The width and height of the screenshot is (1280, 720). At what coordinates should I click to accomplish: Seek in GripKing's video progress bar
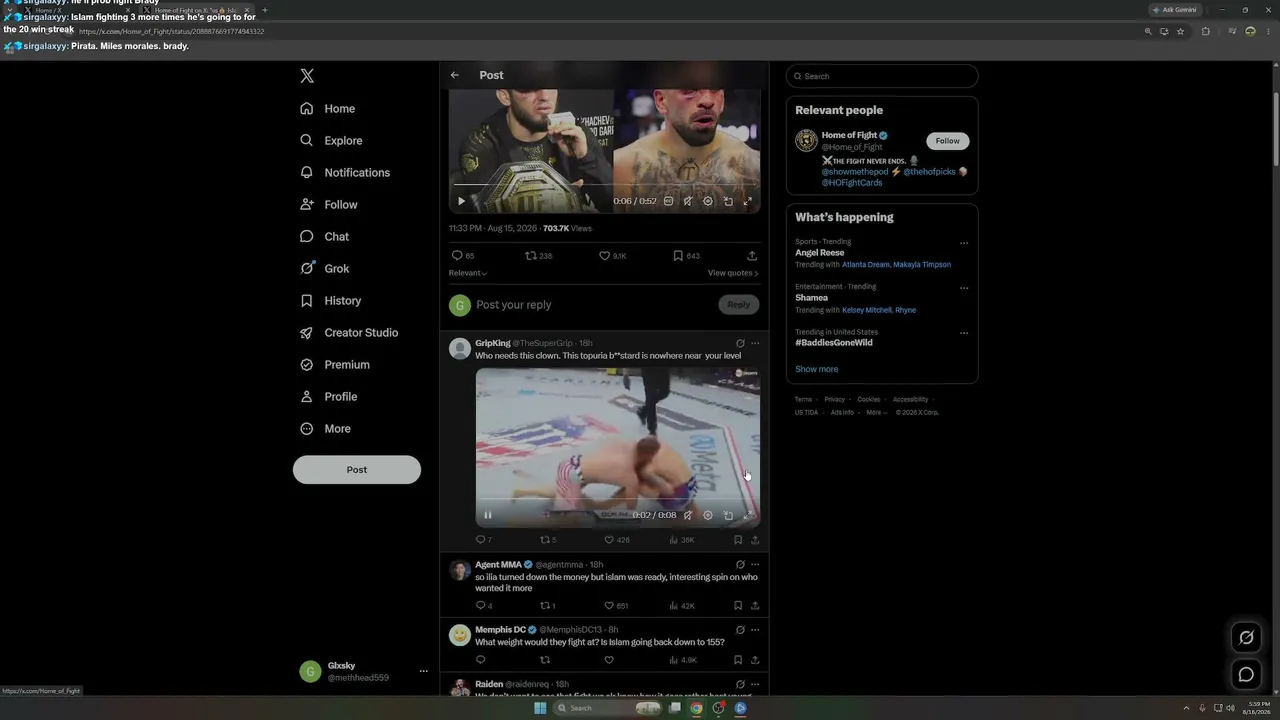coord(618,499)
